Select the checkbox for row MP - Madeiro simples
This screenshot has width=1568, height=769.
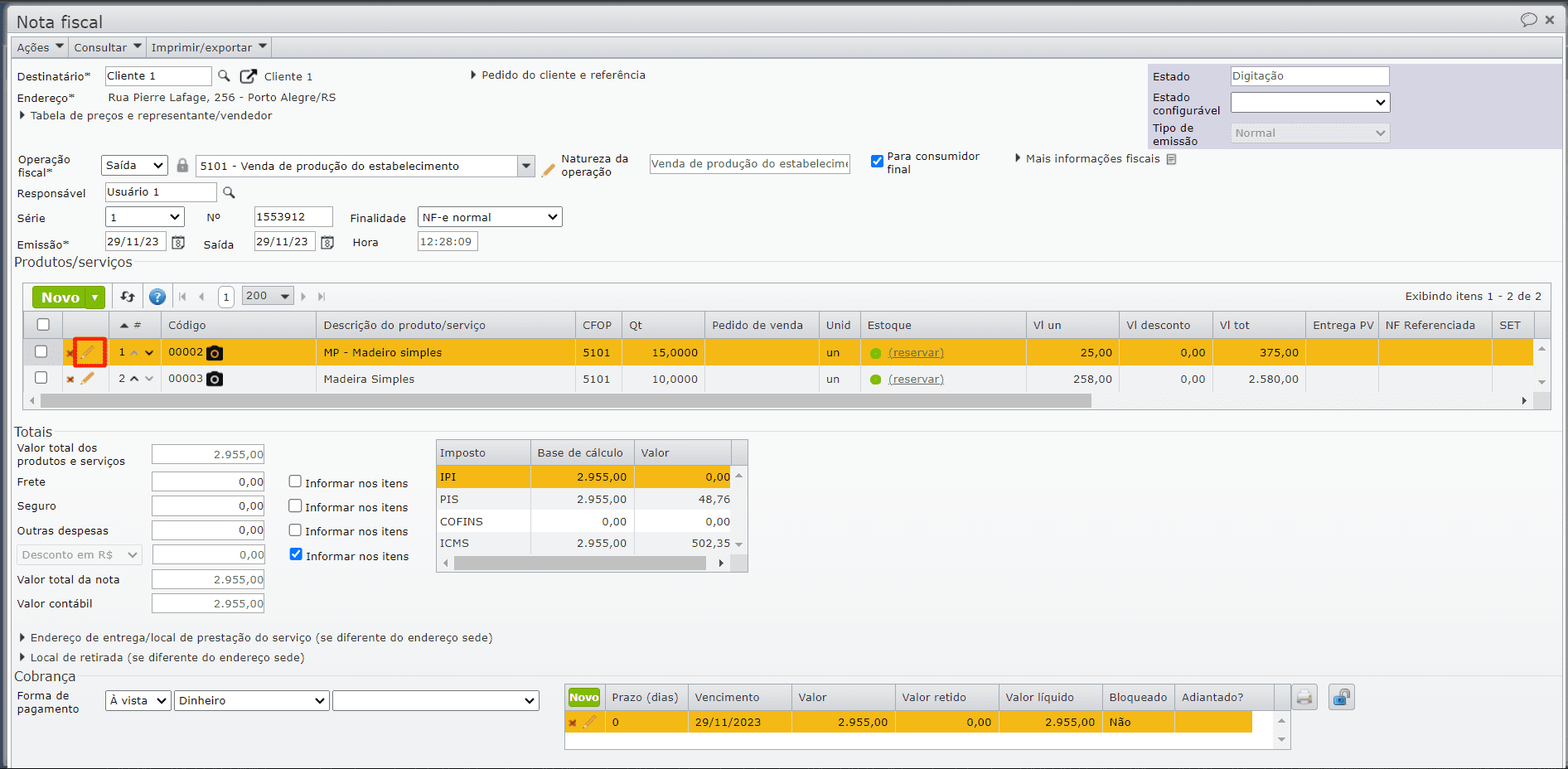(41, 352)
